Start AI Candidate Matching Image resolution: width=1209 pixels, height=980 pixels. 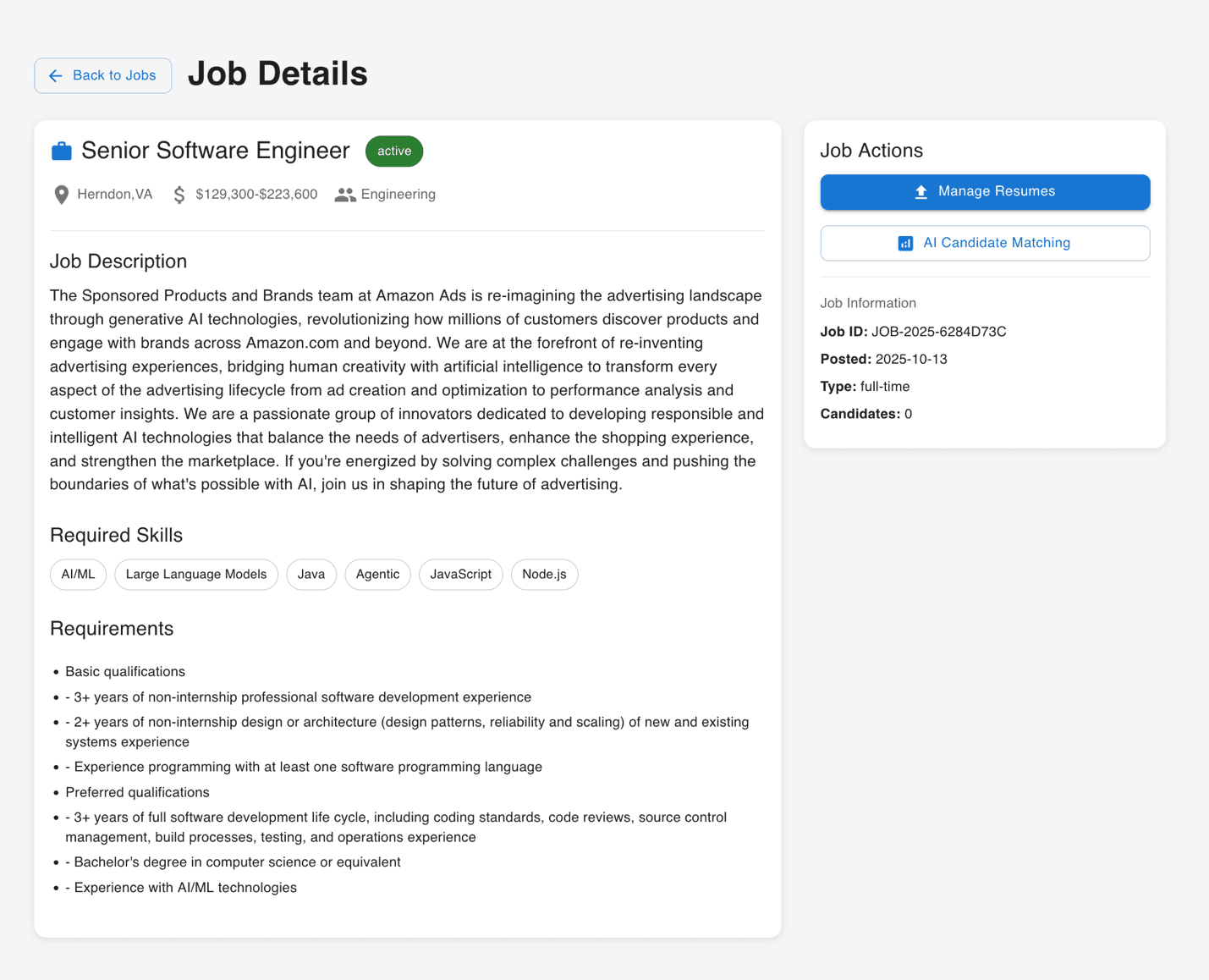[x=985, y=244]
